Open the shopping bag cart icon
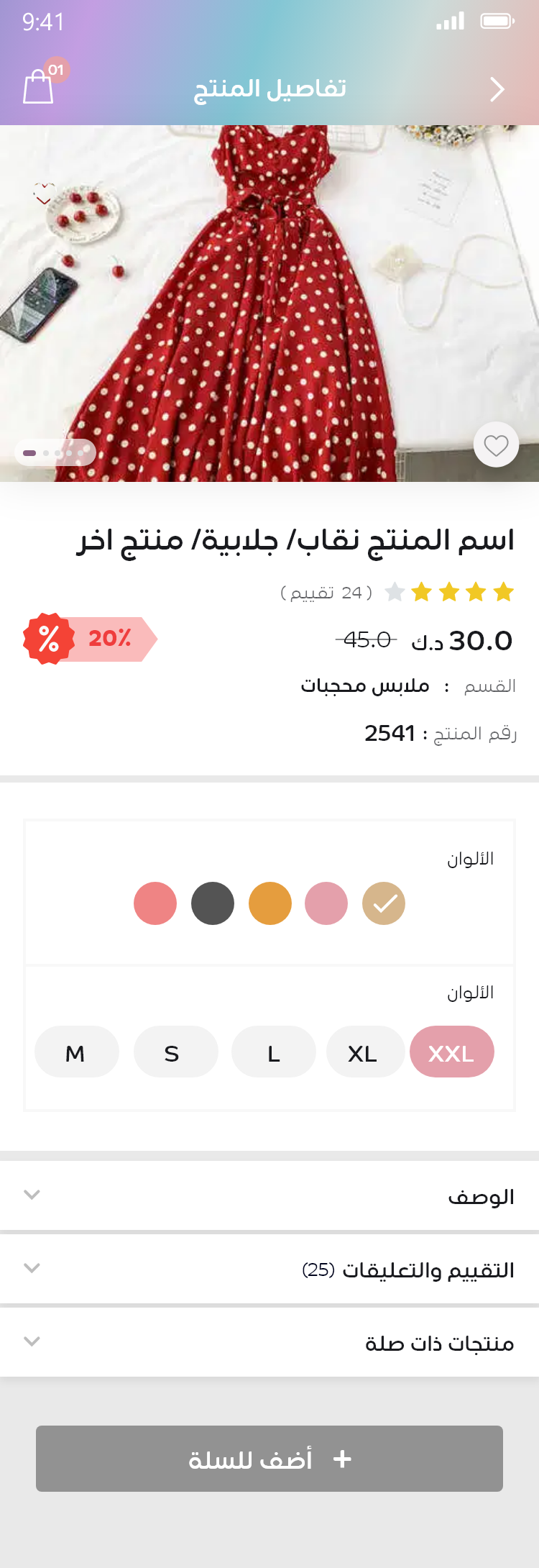539x1568 pixels. [x=40, y=86]
